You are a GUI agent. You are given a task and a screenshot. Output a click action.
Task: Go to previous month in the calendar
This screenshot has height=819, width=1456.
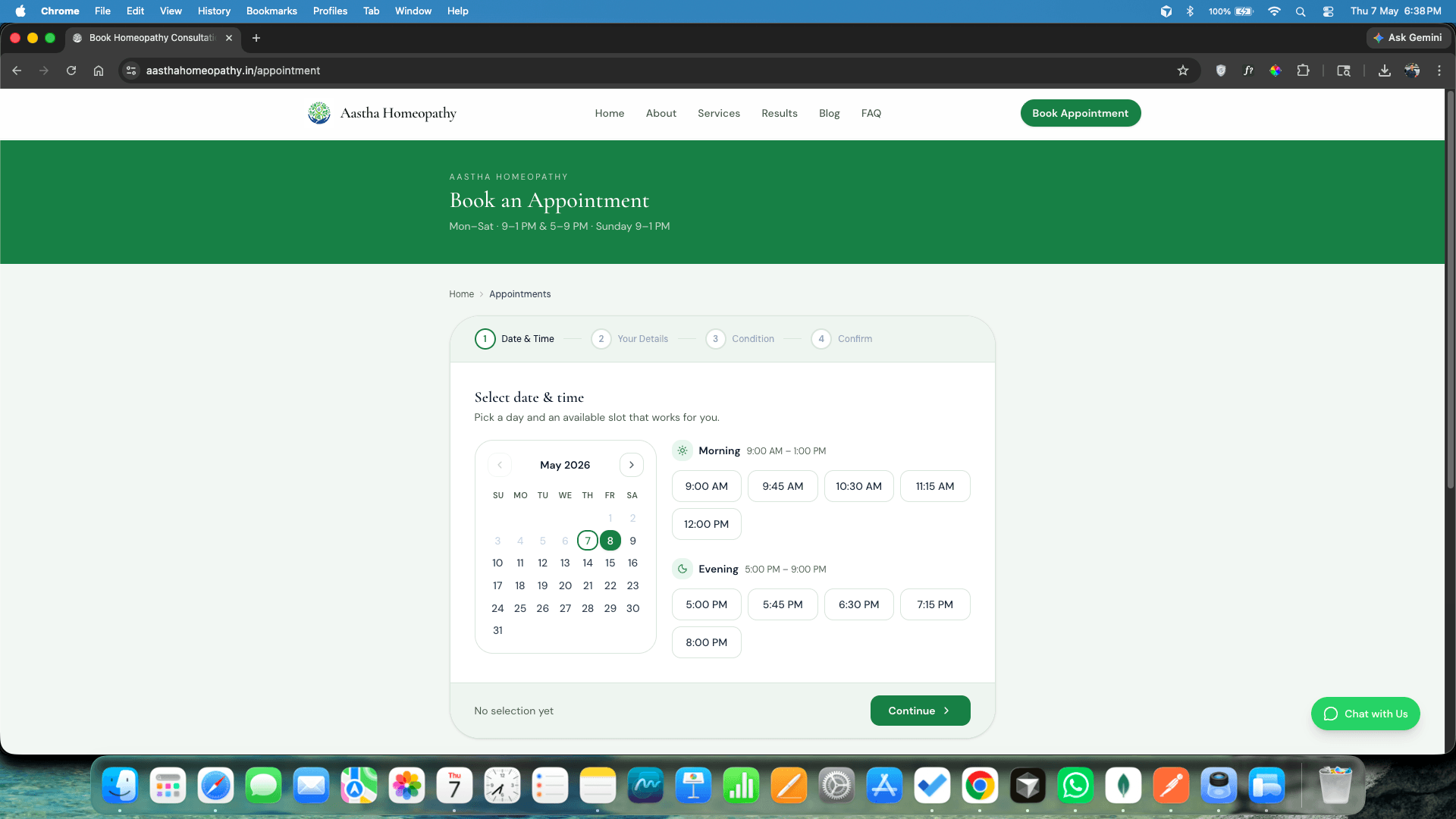tap(500, 465)
